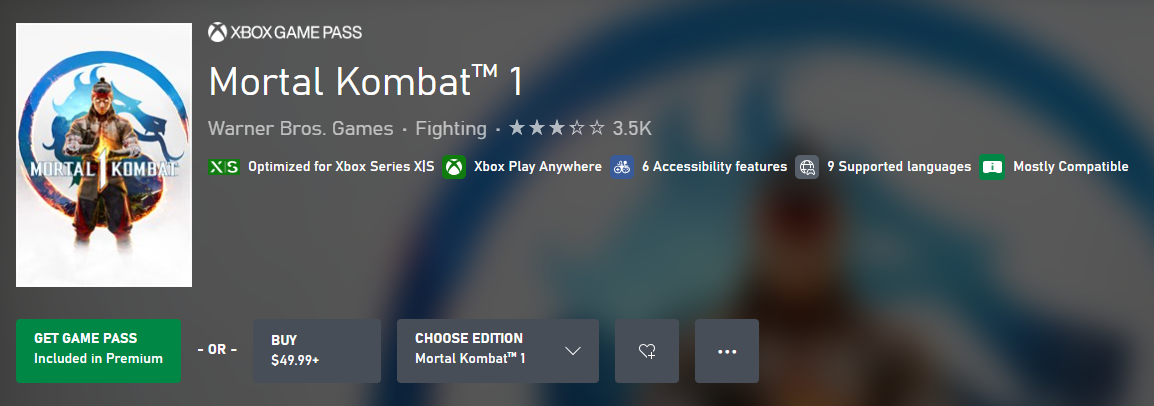
Task: Click the Xbox Game Pass logo icon
Action: (x=217, y=33)
